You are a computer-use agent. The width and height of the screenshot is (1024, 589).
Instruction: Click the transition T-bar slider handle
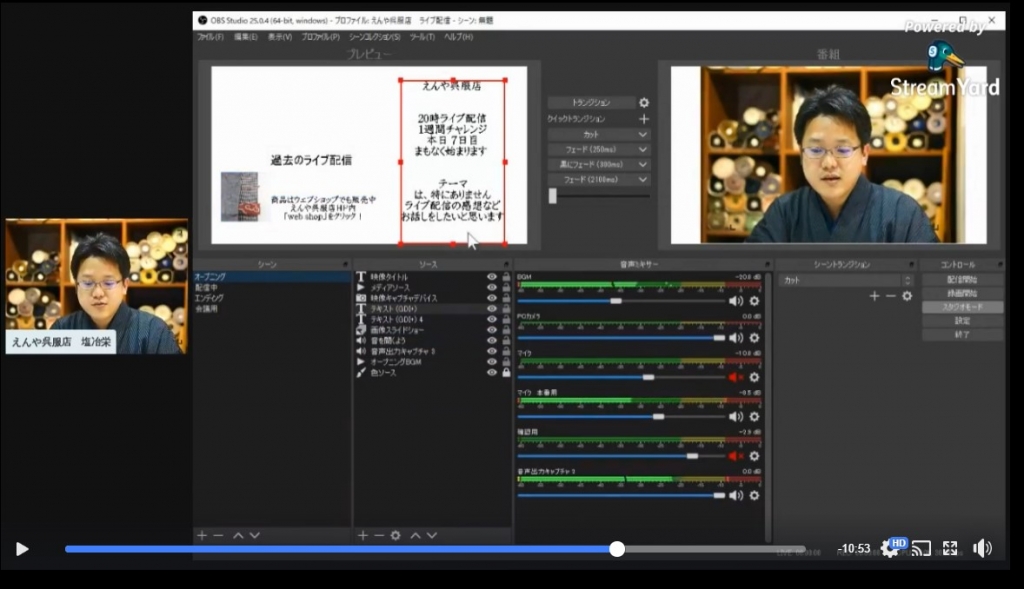pyautogui.click(x=552, y=195)
